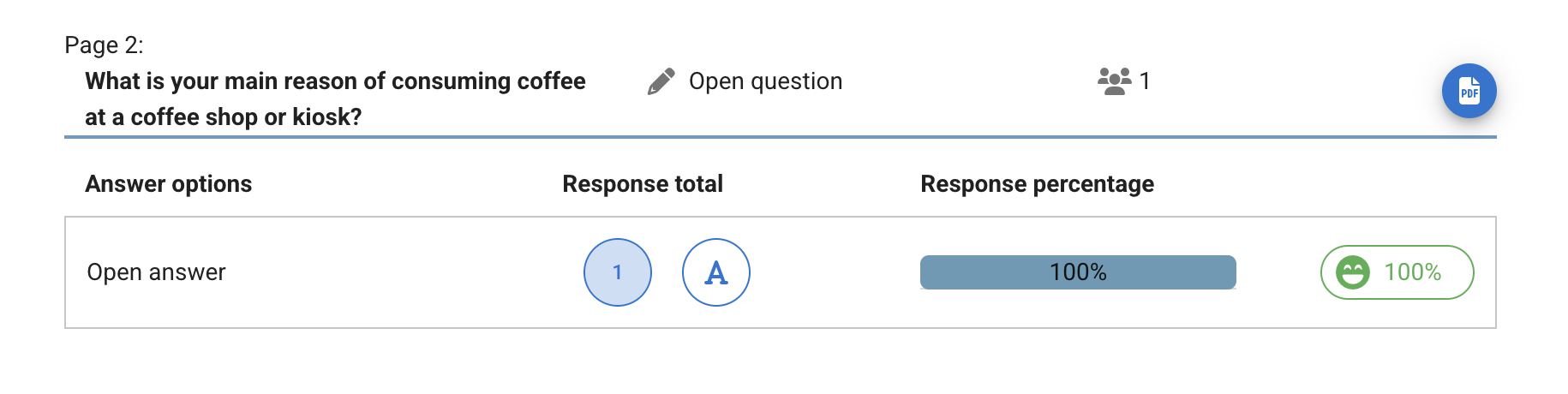Image resolution: width=1568 pixels, height=394 pixels.
Task: Click the respondents people icon
Action: coord(1114,81)
